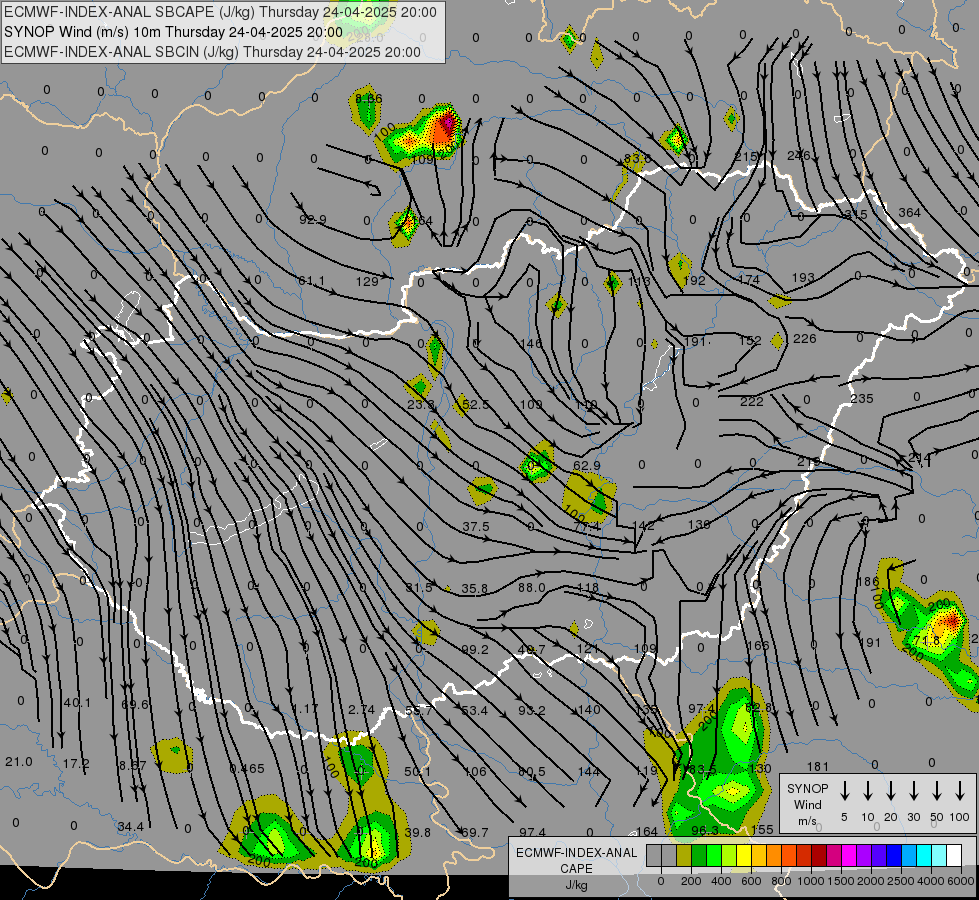This screenshot has height=900, width=979.
Task: Pick the pure blue CAPE legend swatch
Action: pos(893,855)
